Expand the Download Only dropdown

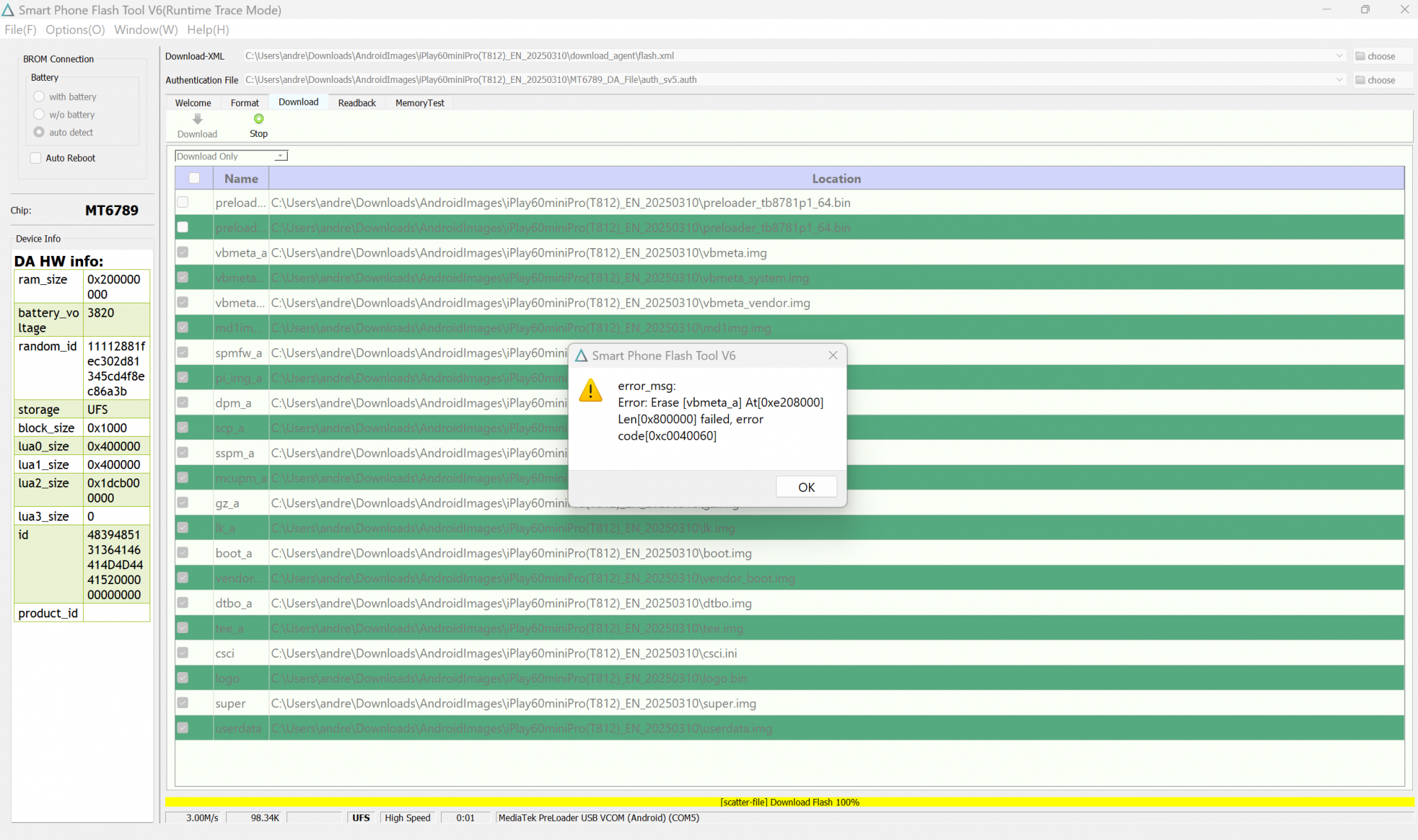(x=281, y=155)
